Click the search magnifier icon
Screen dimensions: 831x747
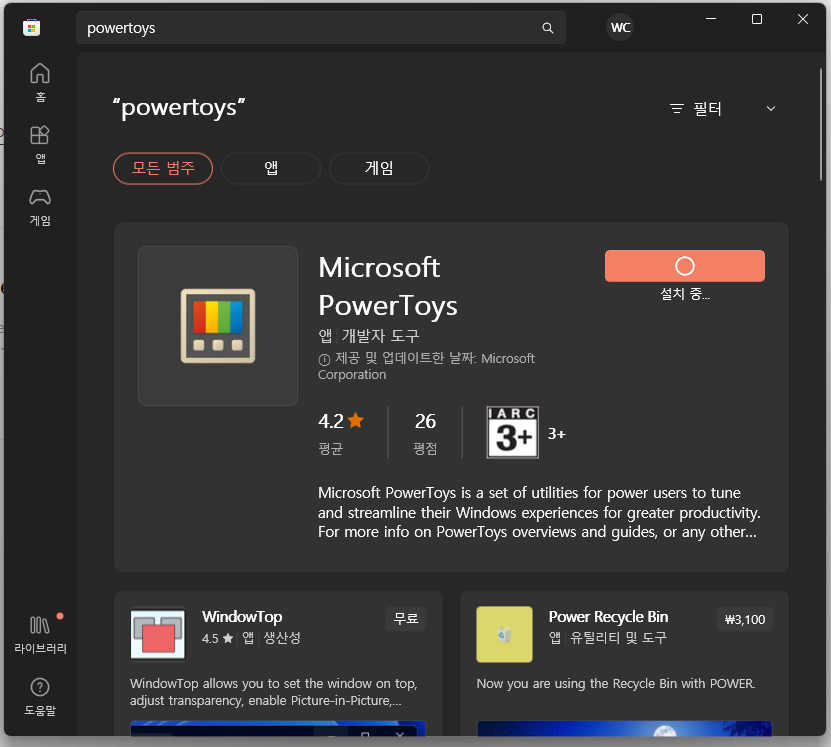(x=548, y=28)
